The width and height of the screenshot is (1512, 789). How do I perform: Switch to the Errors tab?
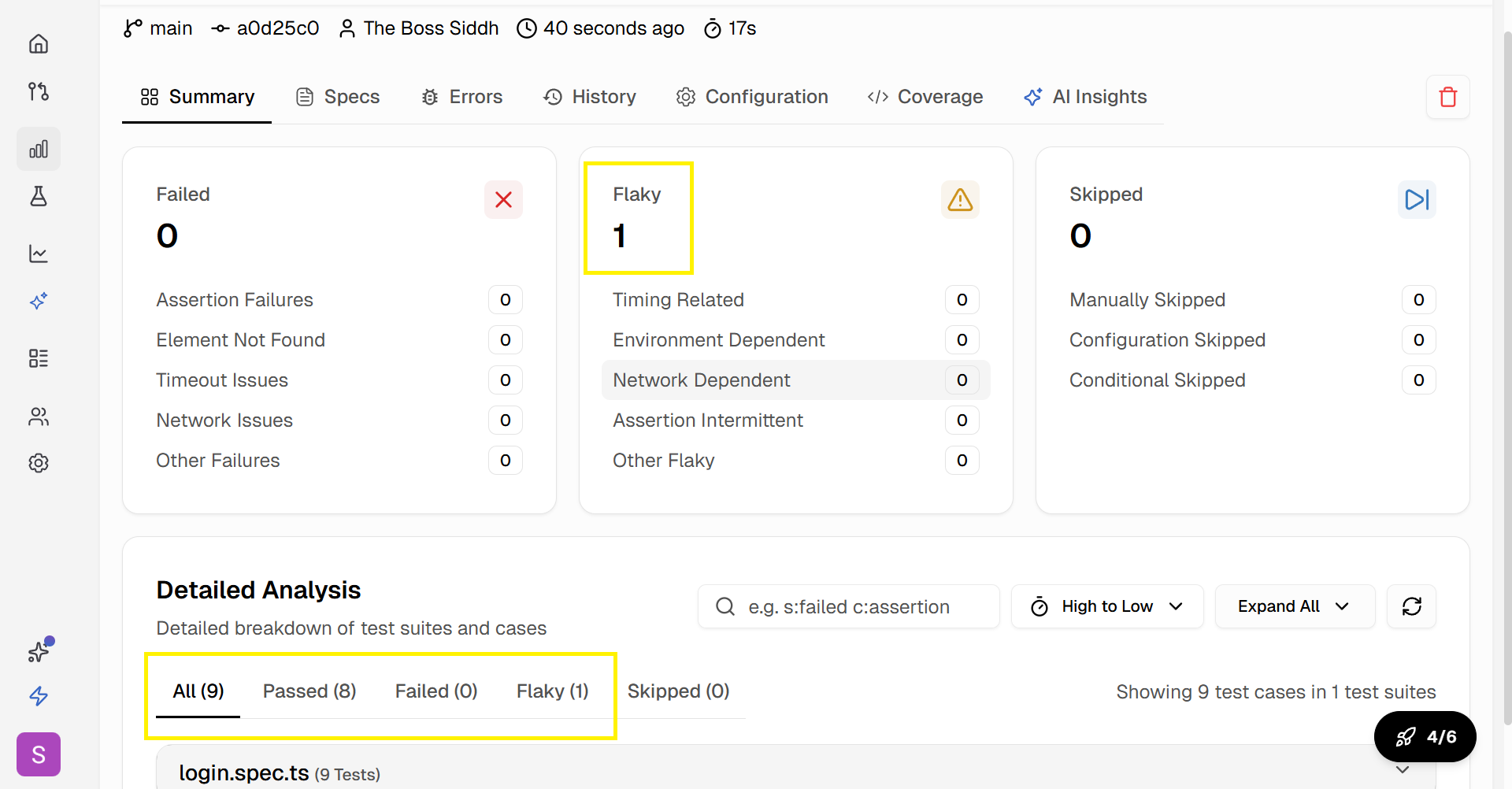[462, 97]
